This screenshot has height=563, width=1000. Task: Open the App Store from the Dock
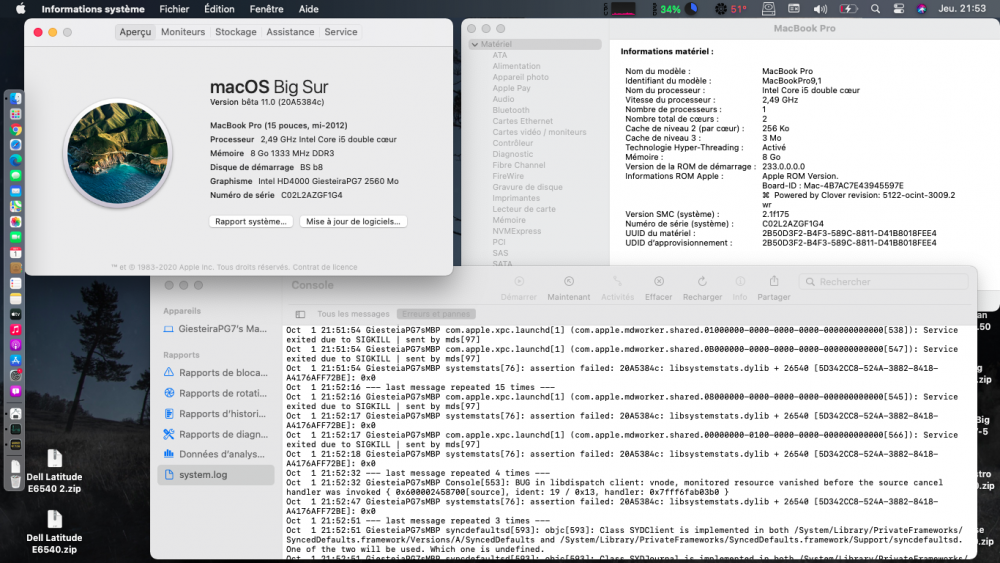(x=16, y=360)
